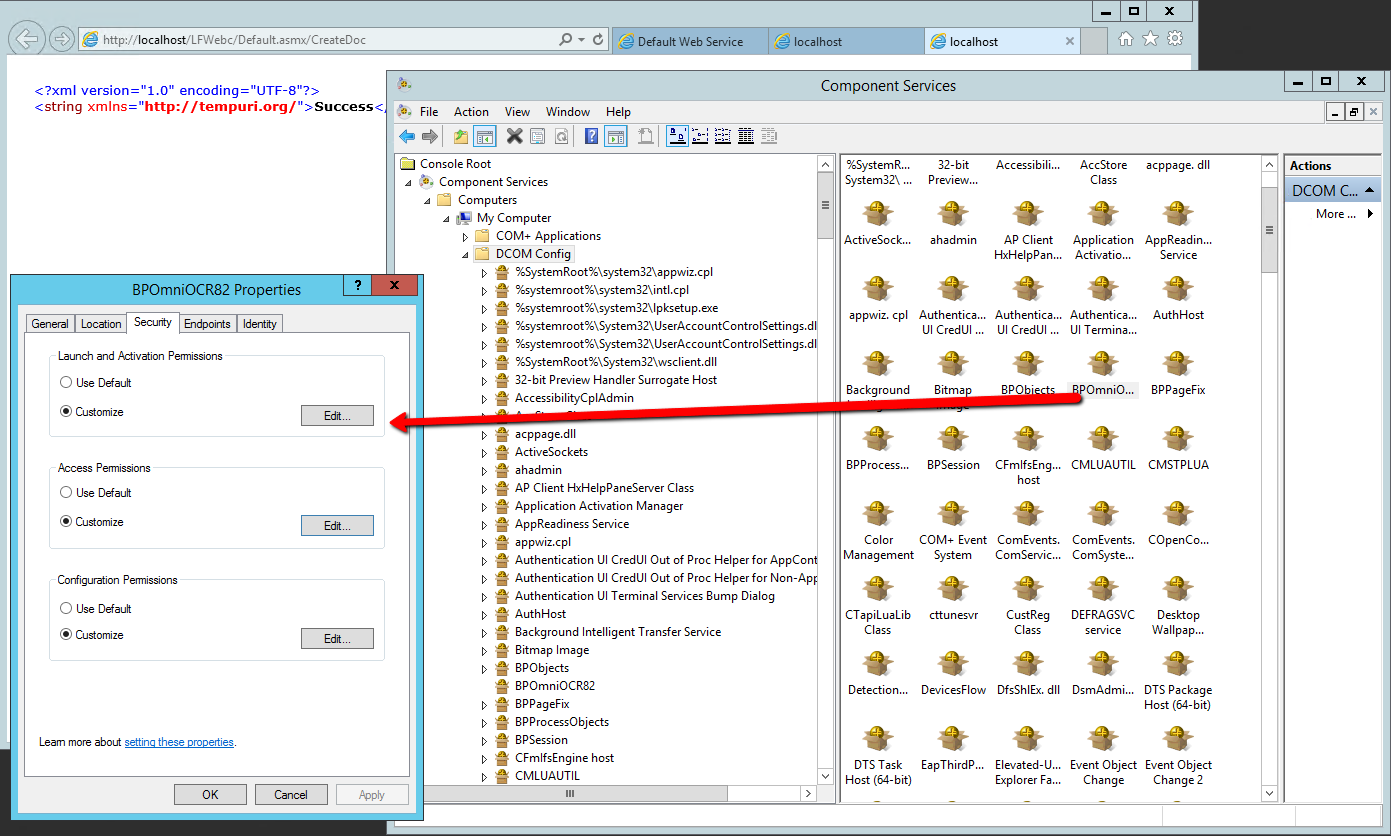Viewport: 1391px width, 836px height.
Task: Collapse the My Computer tree node
Action: pyautogui.click(x=446, y=219)
